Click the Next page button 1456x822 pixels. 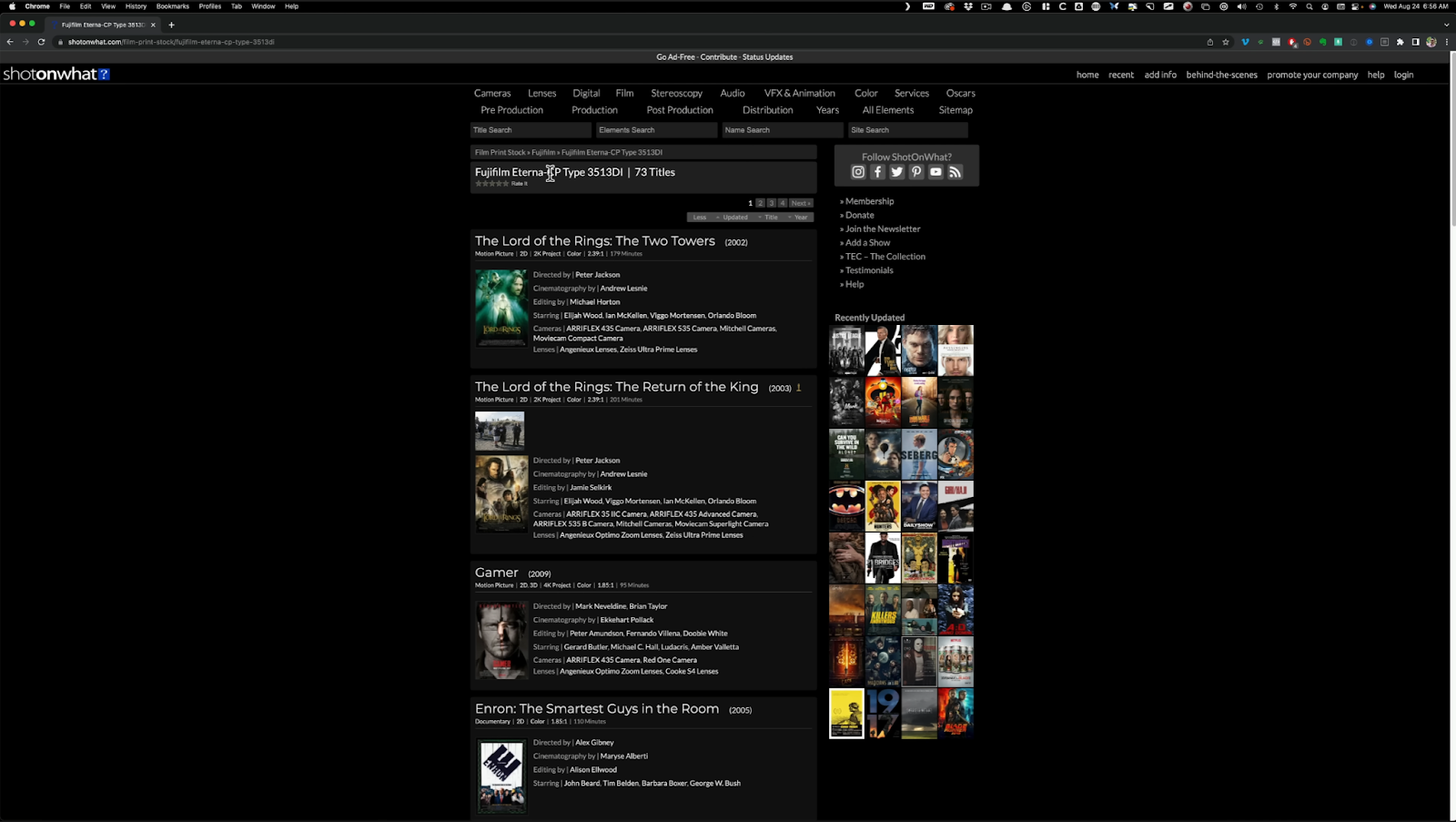click(801, 203)
